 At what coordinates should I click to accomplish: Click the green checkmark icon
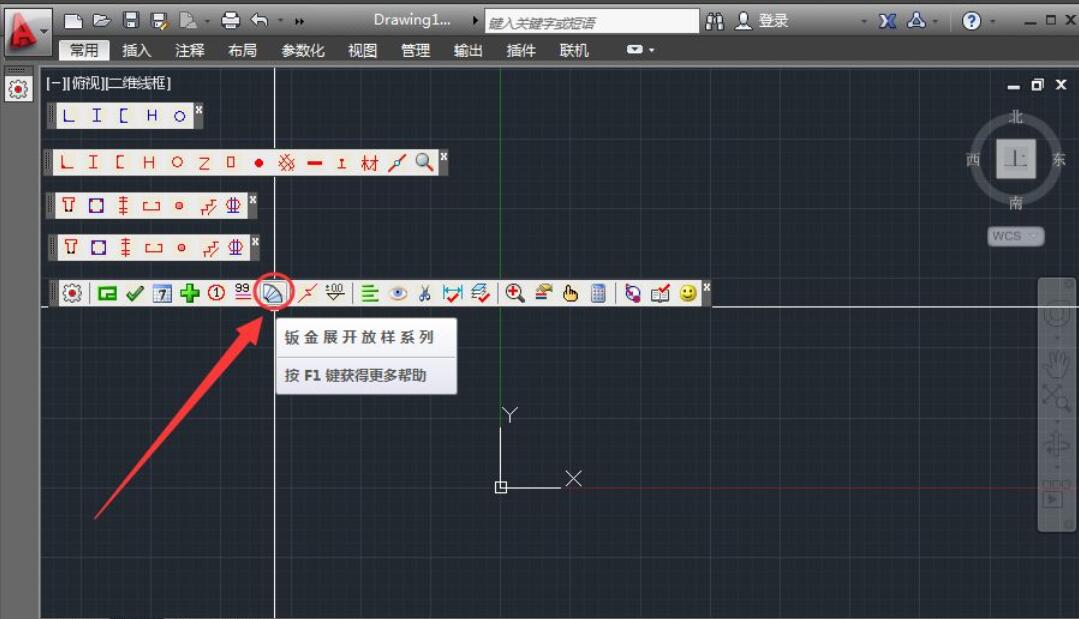point(134,292)
